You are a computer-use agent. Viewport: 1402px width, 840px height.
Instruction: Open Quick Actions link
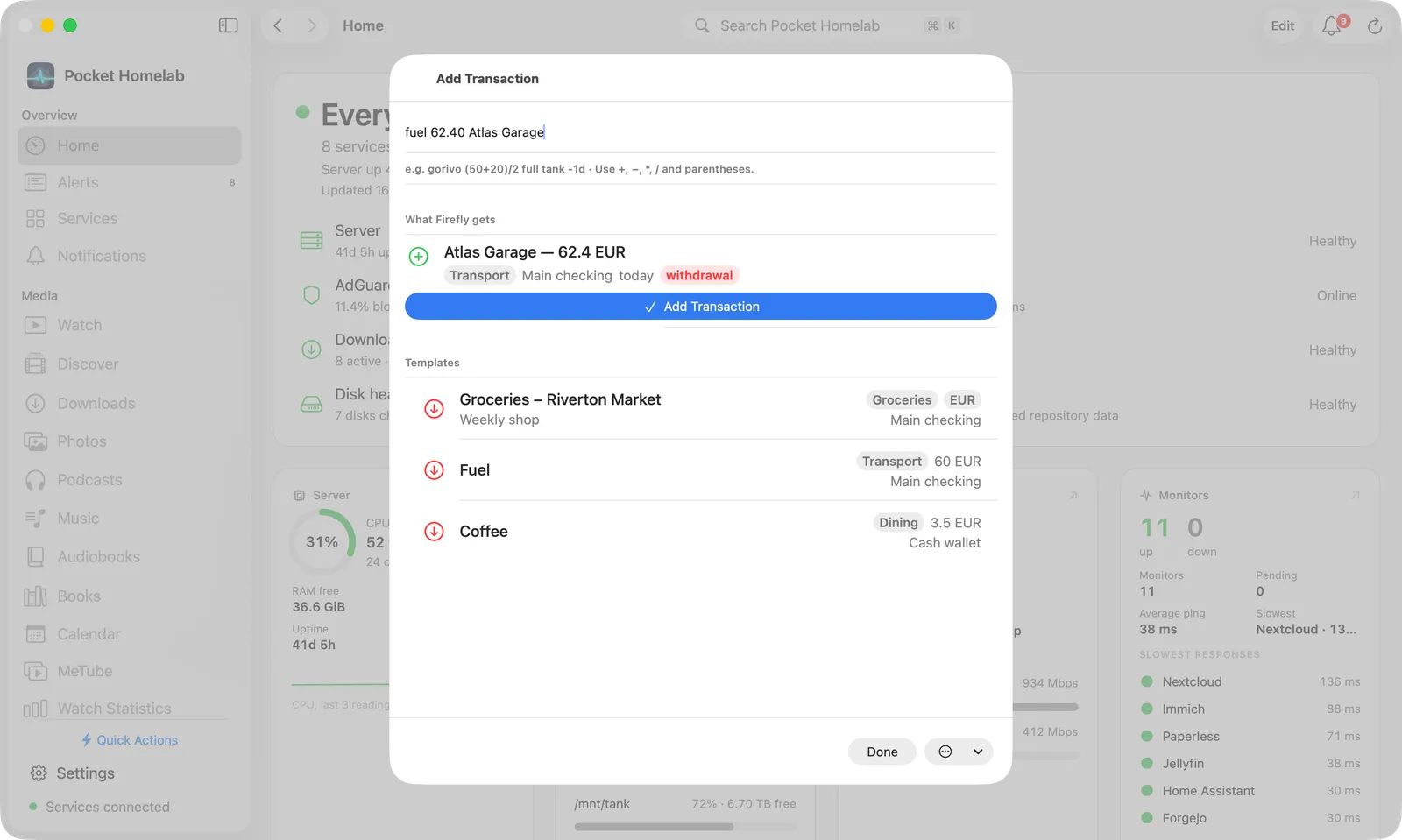pos(130,740)
